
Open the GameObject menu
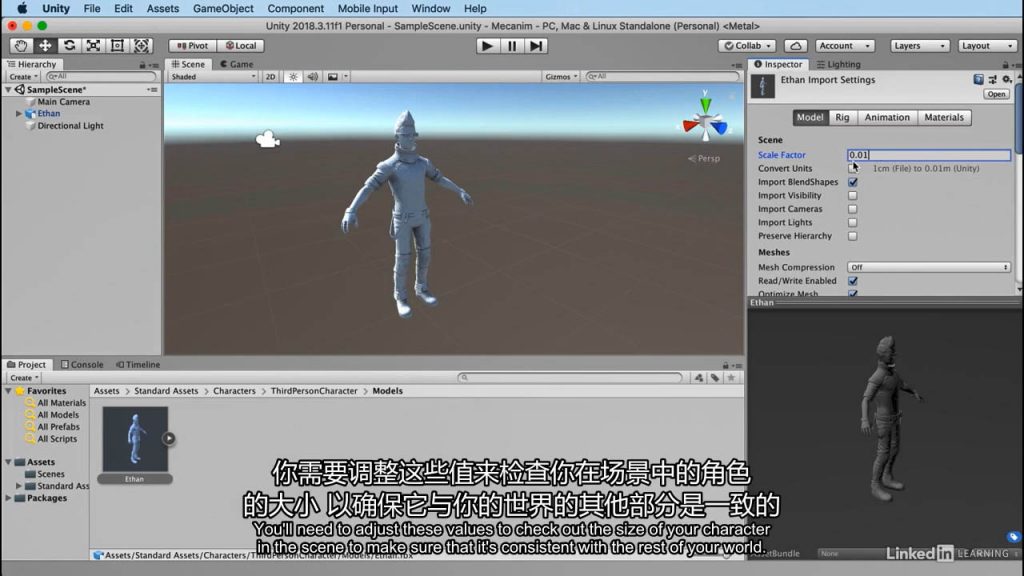click(x=223, y=9)
